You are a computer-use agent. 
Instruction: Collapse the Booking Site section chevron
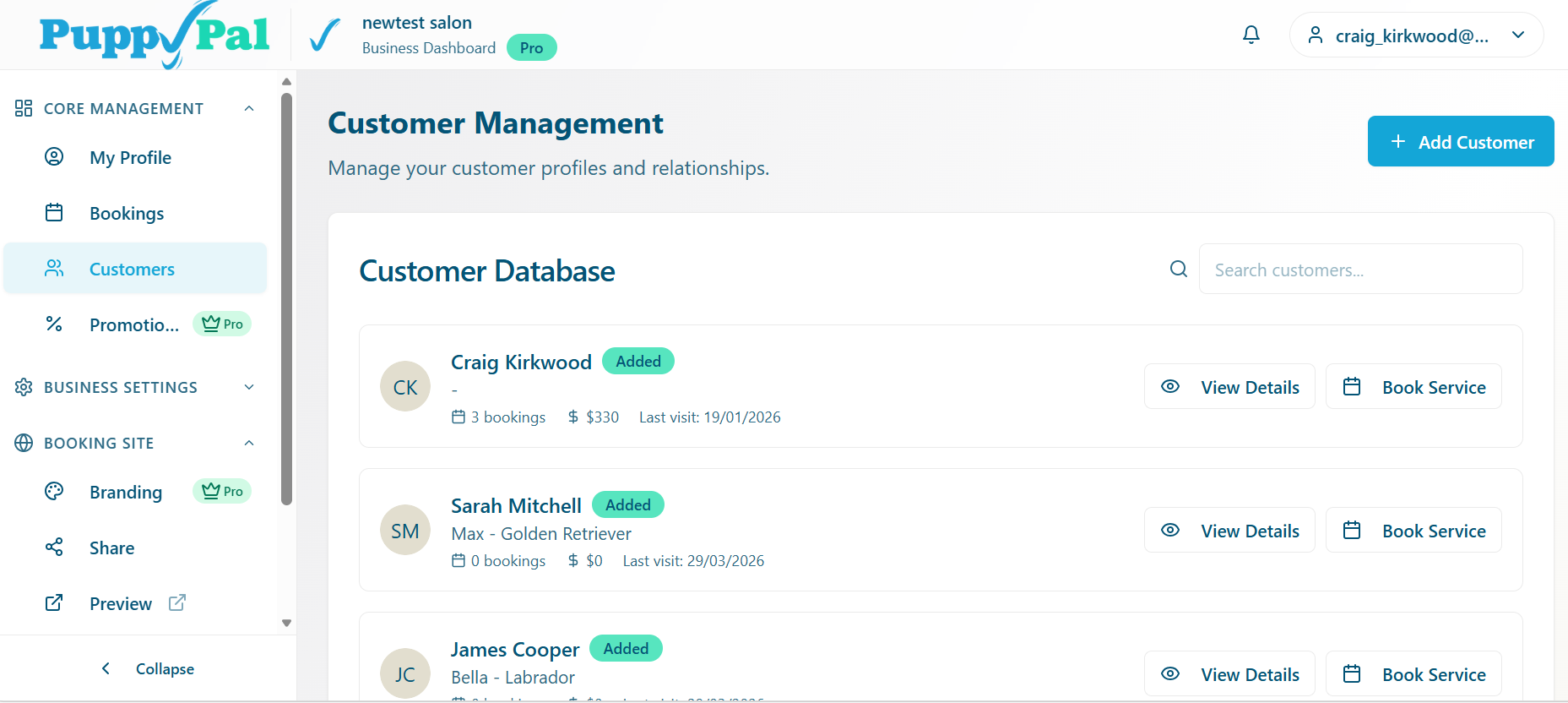(249, 443)
